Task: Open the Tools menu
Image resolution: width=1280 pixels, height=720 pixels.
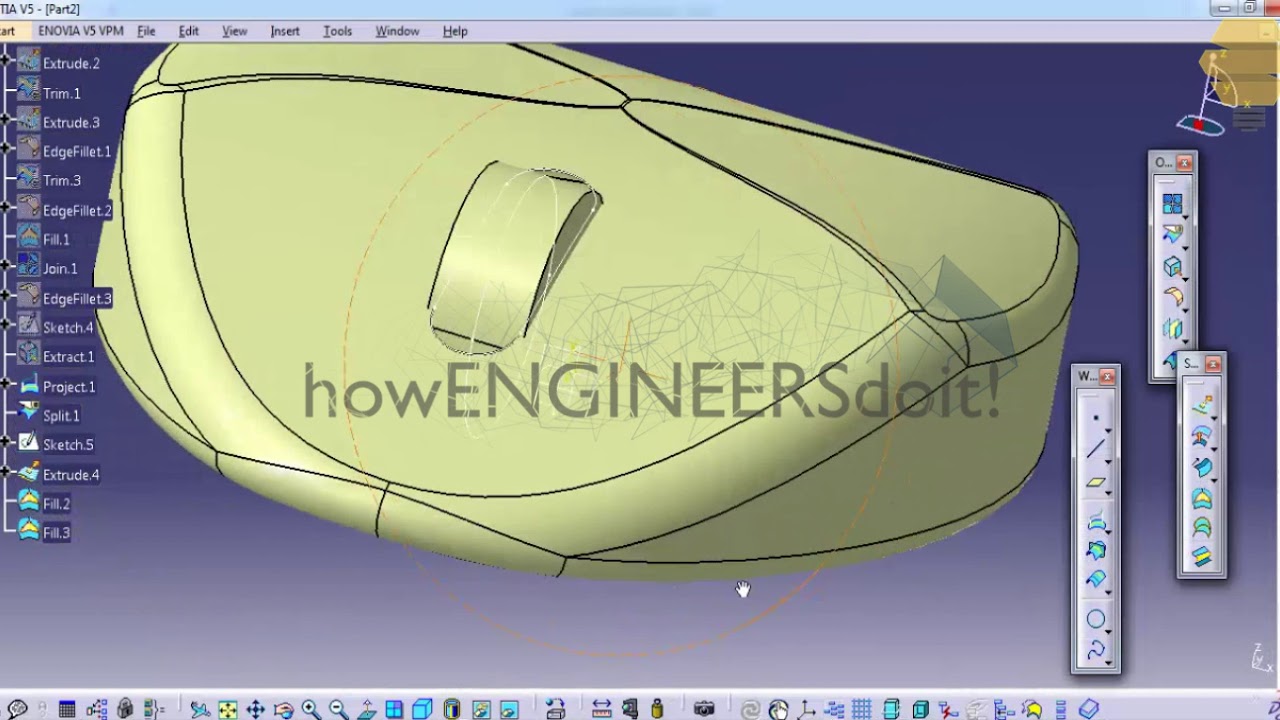Action: pos(337,31)
